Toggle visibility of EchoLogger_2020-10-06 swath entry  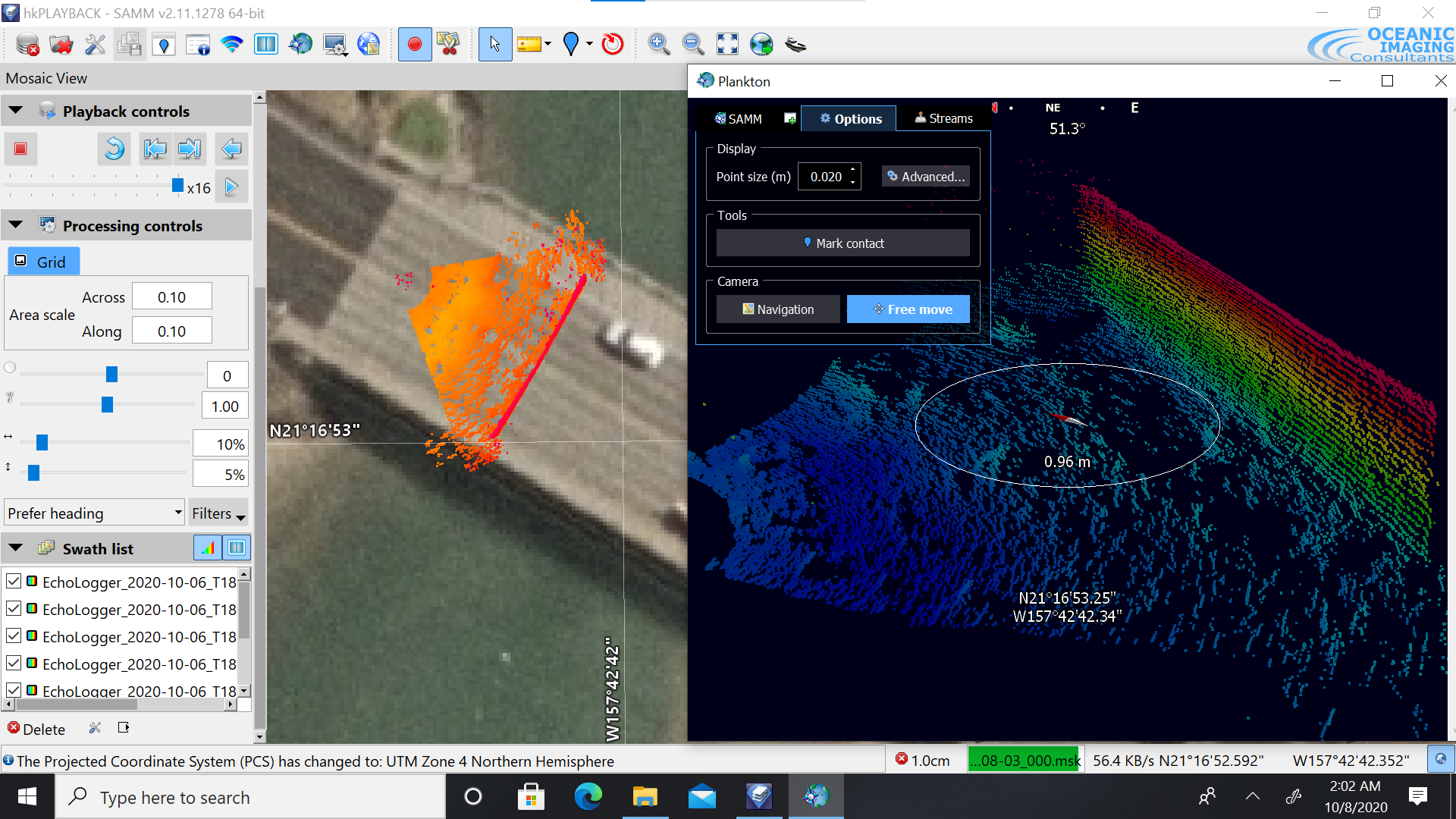pyautogui.click(x=14, y=581)
